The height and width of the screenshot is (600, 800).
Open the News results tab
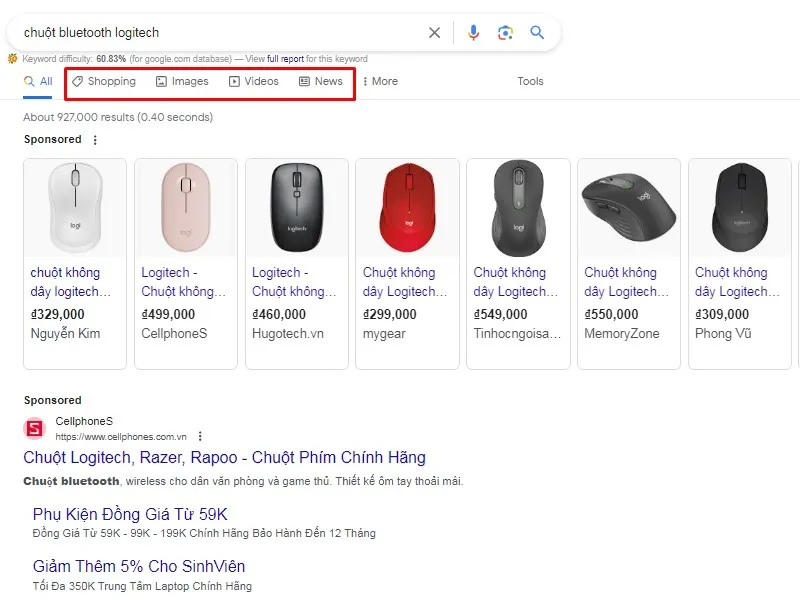click(321, 81)
